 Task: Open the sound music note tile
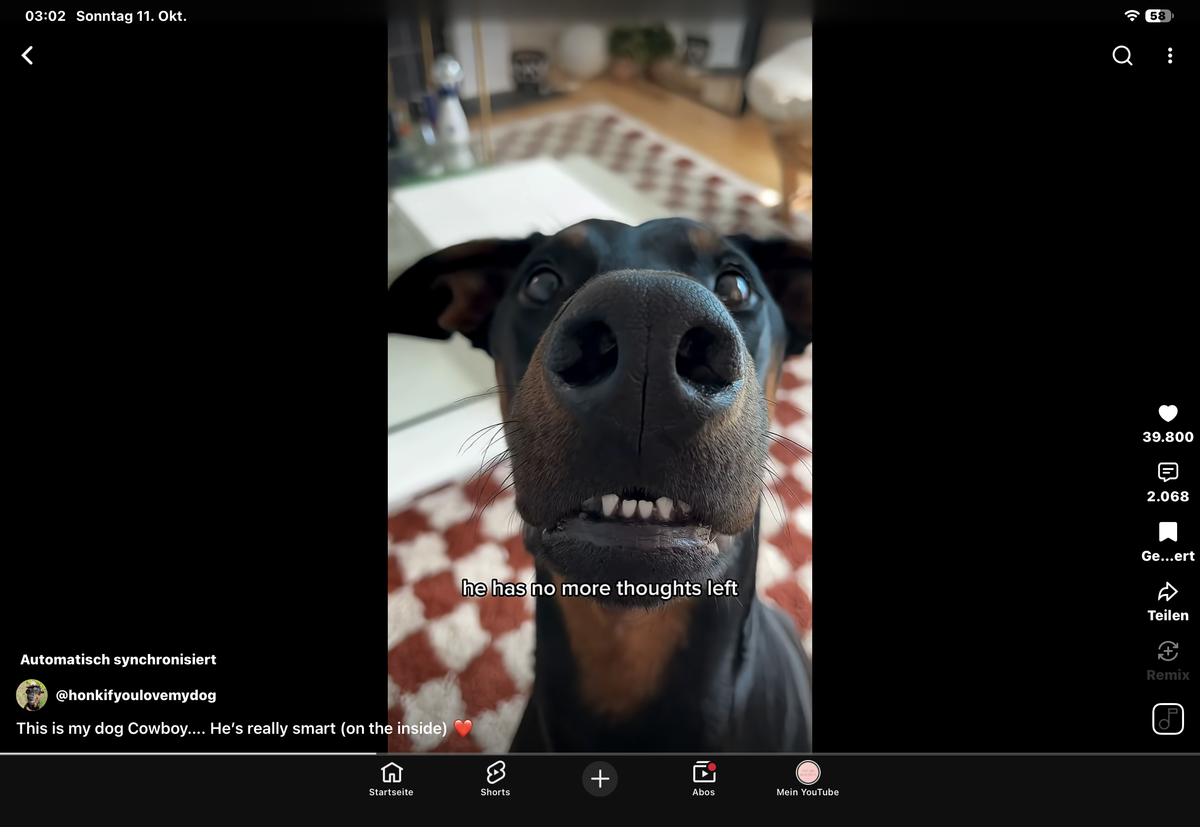pos(1168,719)
